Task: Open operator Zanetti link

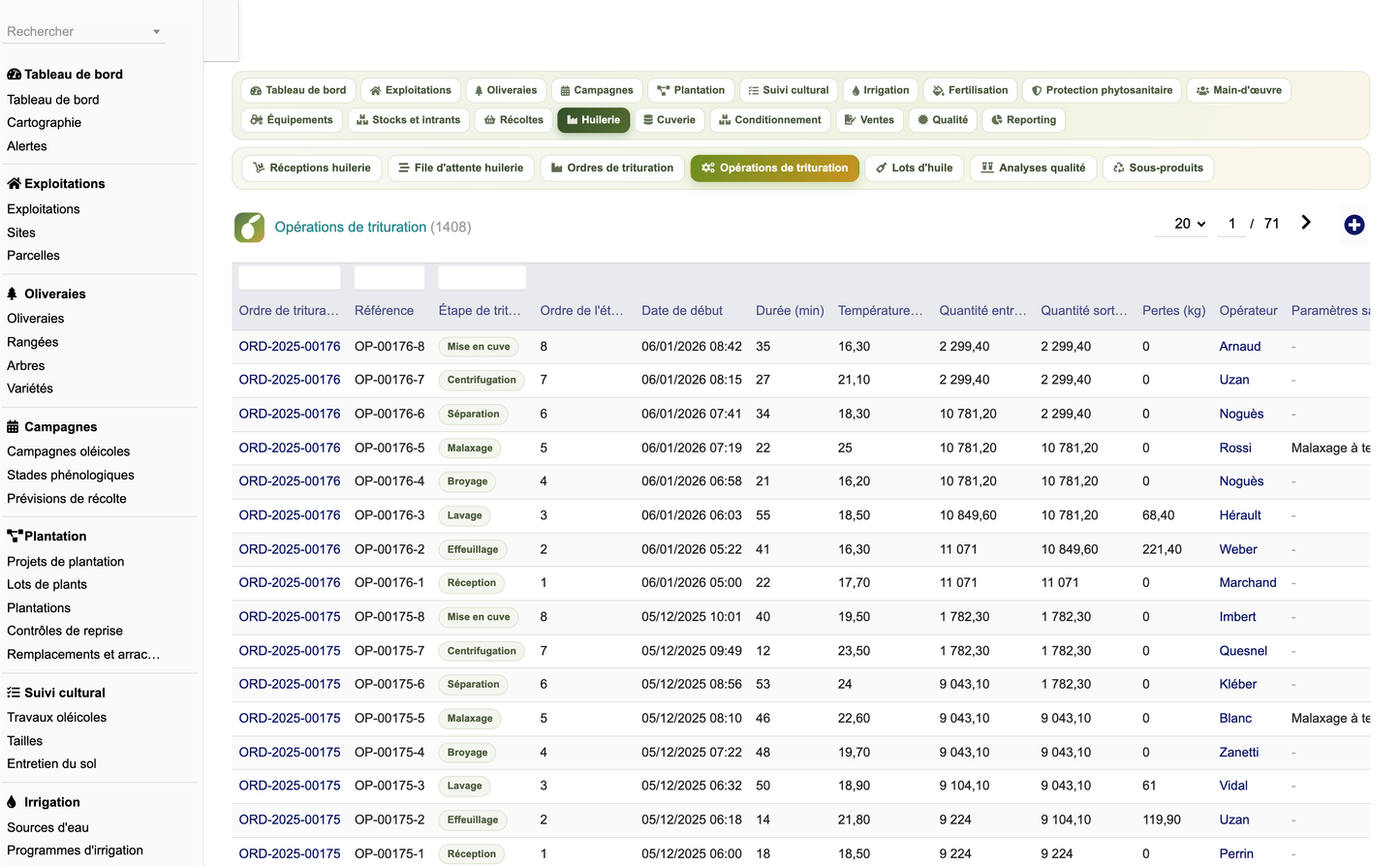Action: (x=1239, y=753)
